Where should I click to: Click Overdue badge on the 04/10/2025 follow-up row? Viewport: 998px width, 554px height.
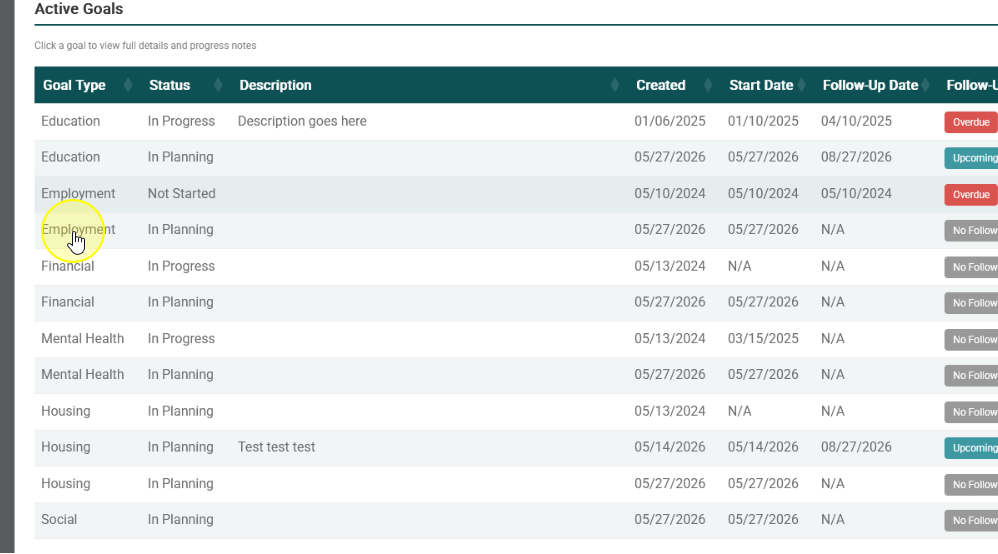coord(971,122)
